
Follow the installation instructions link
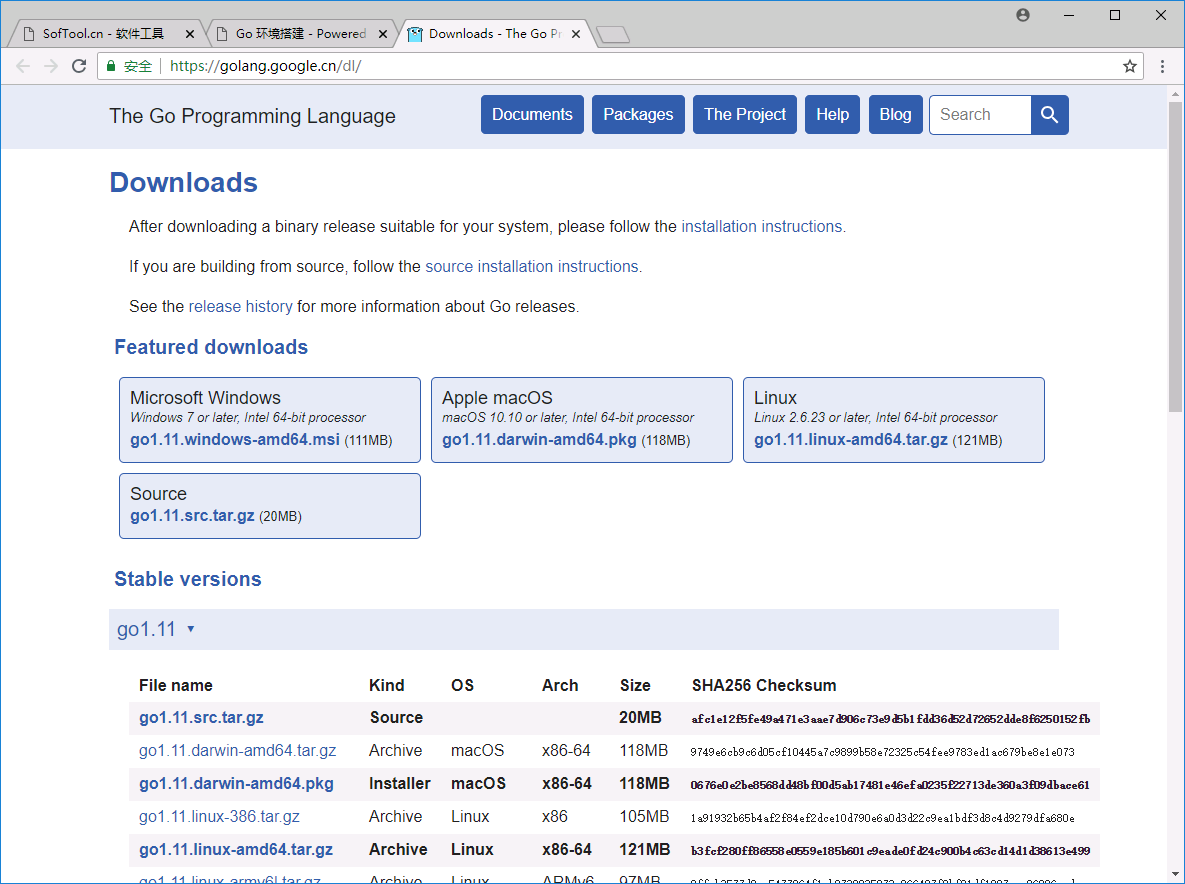click(x=762, y=227)
